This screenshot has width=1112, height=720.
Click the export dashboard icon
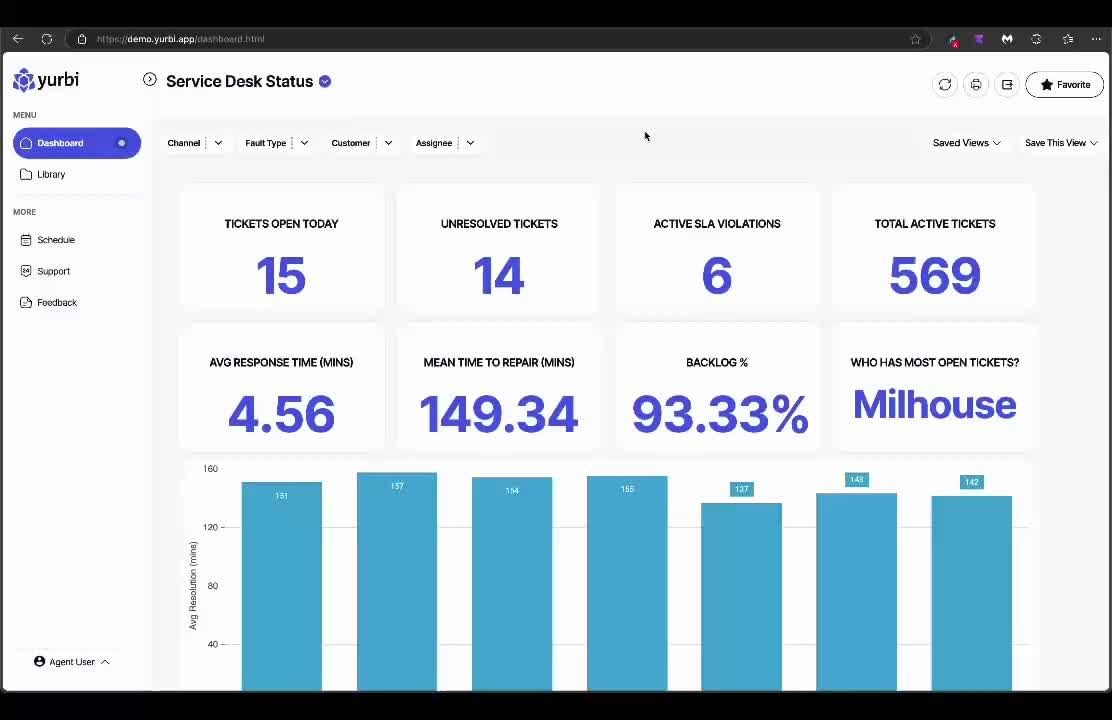point(1007,85)
